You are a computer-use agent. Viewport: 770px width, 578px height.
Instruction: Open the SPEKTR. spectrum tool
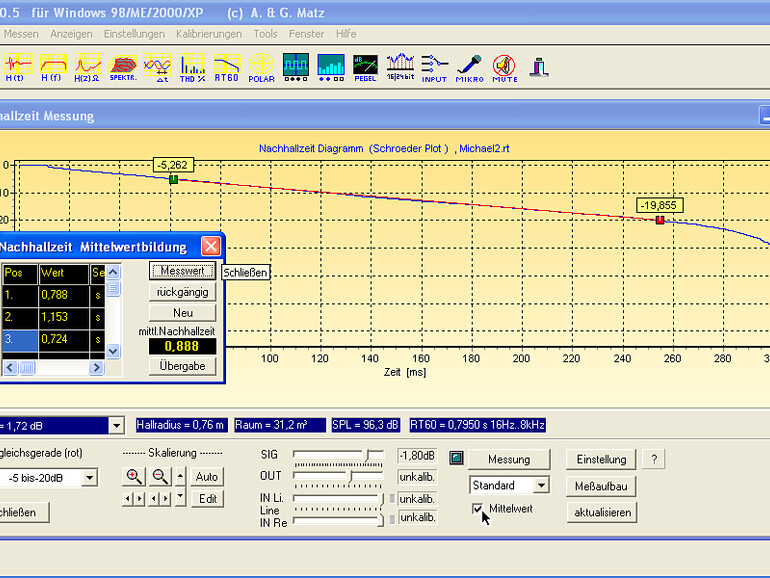coord(123,67)
